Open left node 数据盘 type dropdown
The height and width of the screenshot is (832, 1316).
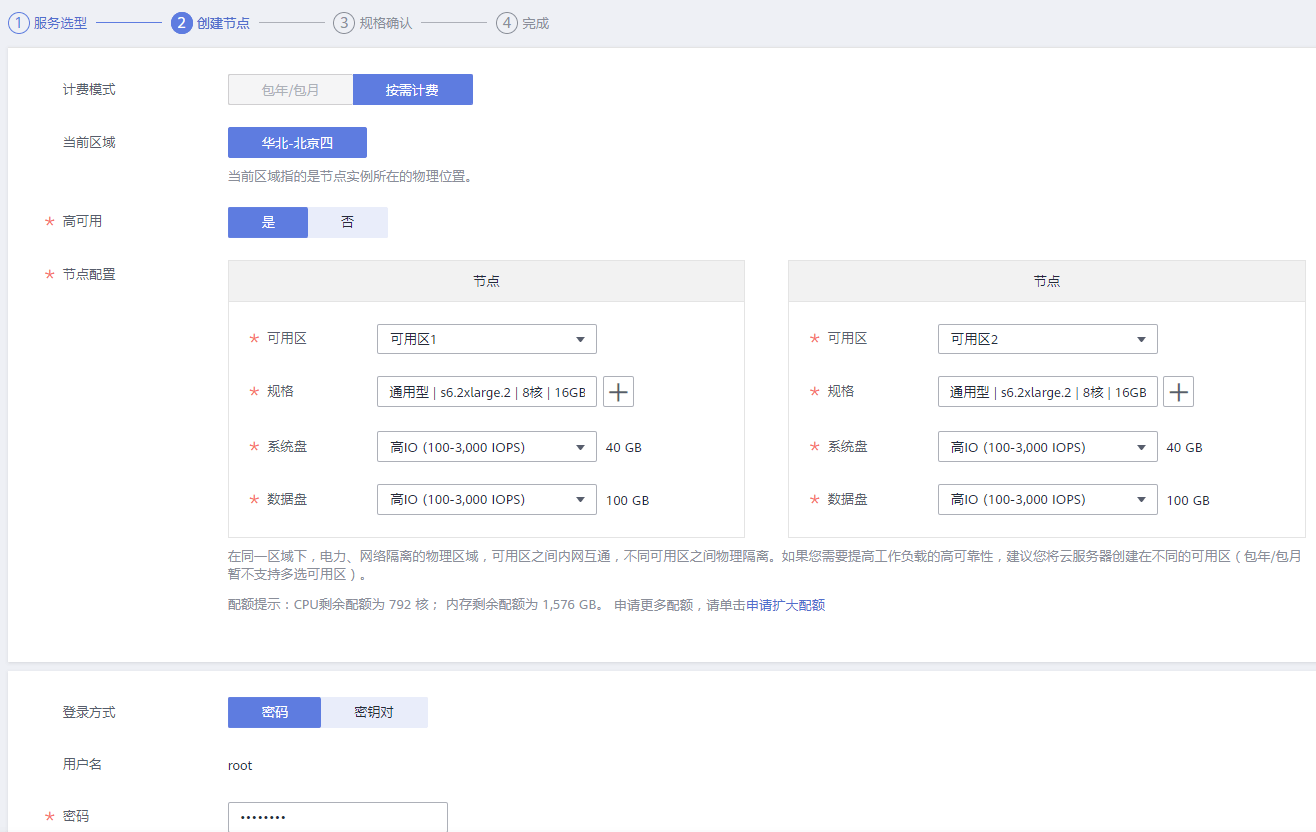point(487,499)
